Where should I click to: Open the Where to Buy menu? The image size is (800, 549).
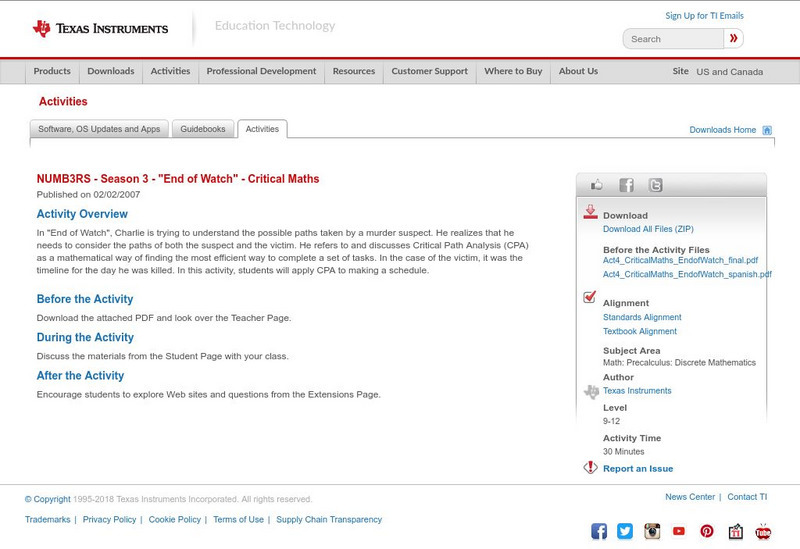tap(513, 71)
